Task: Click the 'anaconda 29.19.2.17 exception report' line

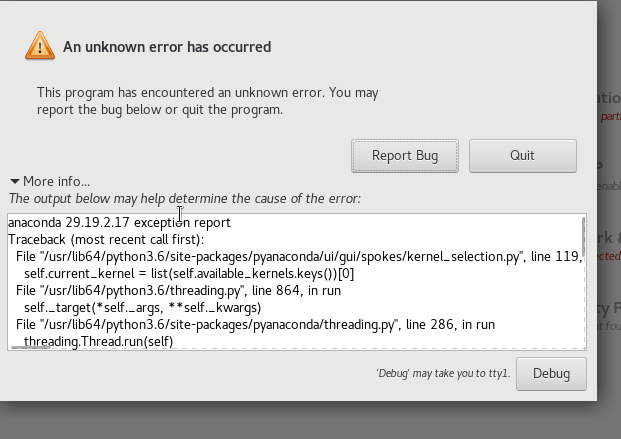Action: [119, 223]
